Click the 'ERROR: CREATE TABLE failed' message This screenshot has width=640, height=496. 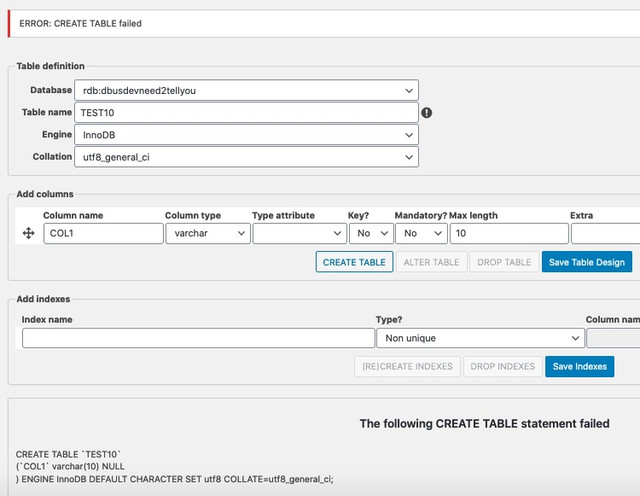[80, 24]
